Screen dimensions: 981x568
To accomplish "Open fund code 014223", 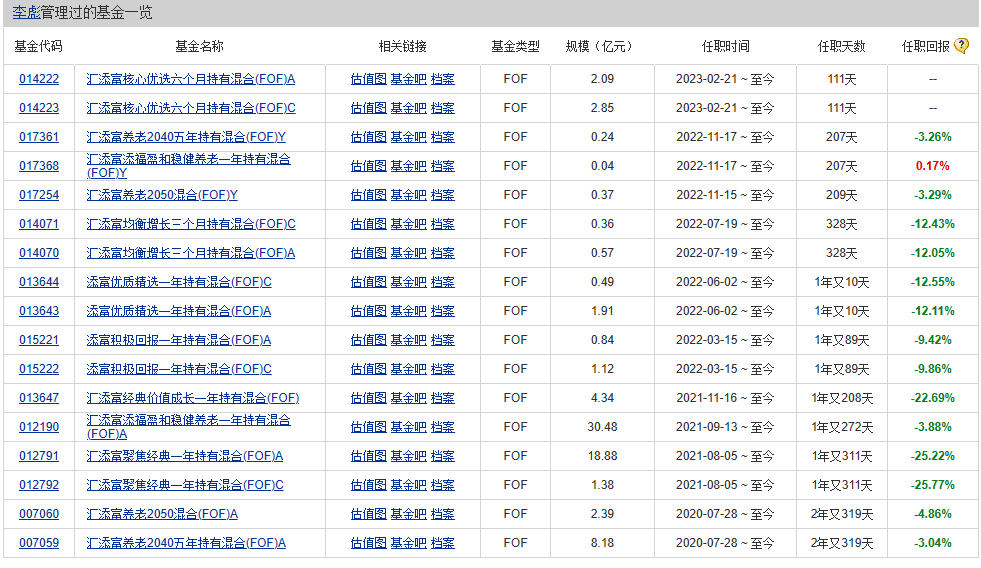I will (39, 108).
